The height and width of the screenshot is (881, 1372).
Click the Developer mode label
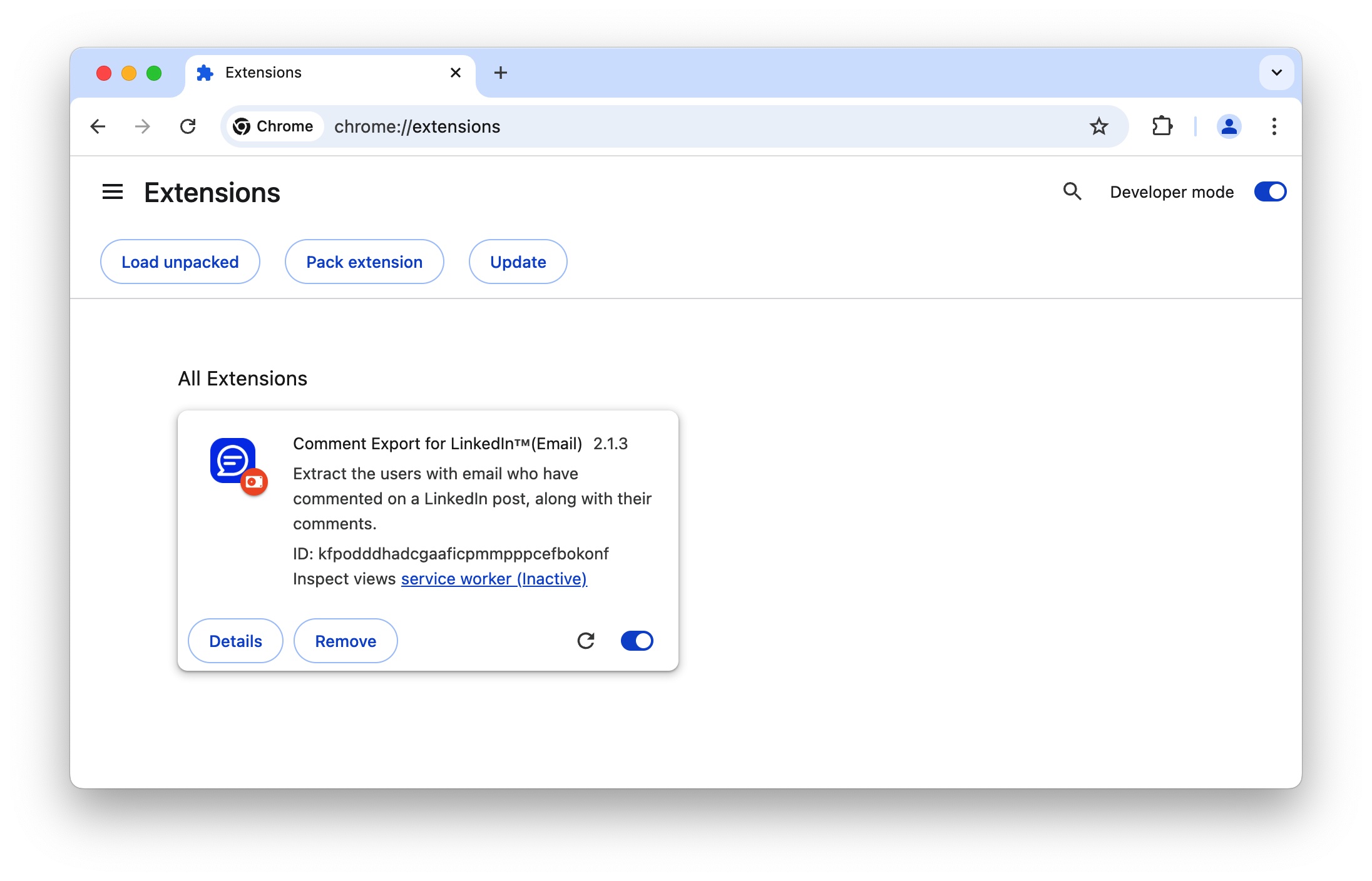[1172, 192]
